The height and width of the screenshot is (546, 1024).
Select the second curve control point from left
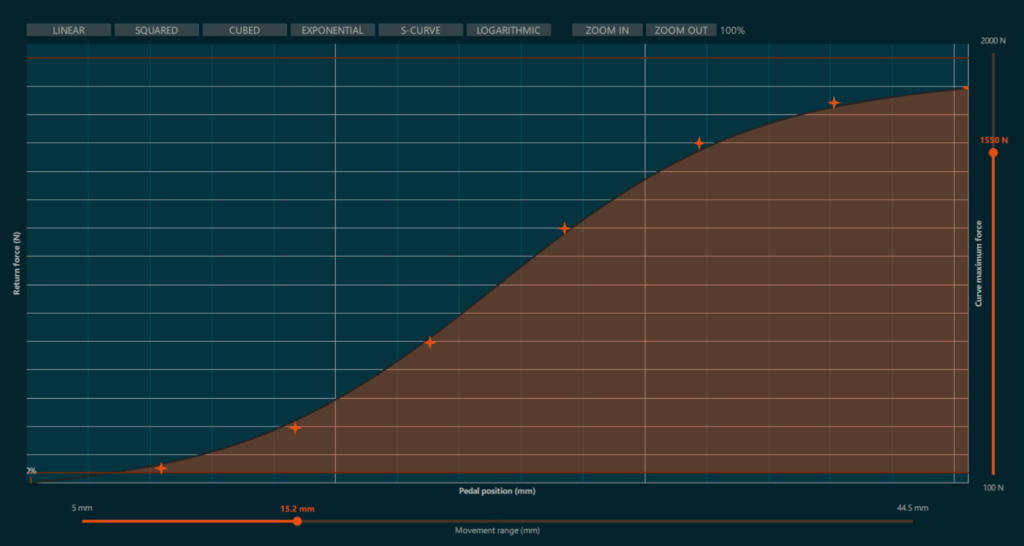295,428
